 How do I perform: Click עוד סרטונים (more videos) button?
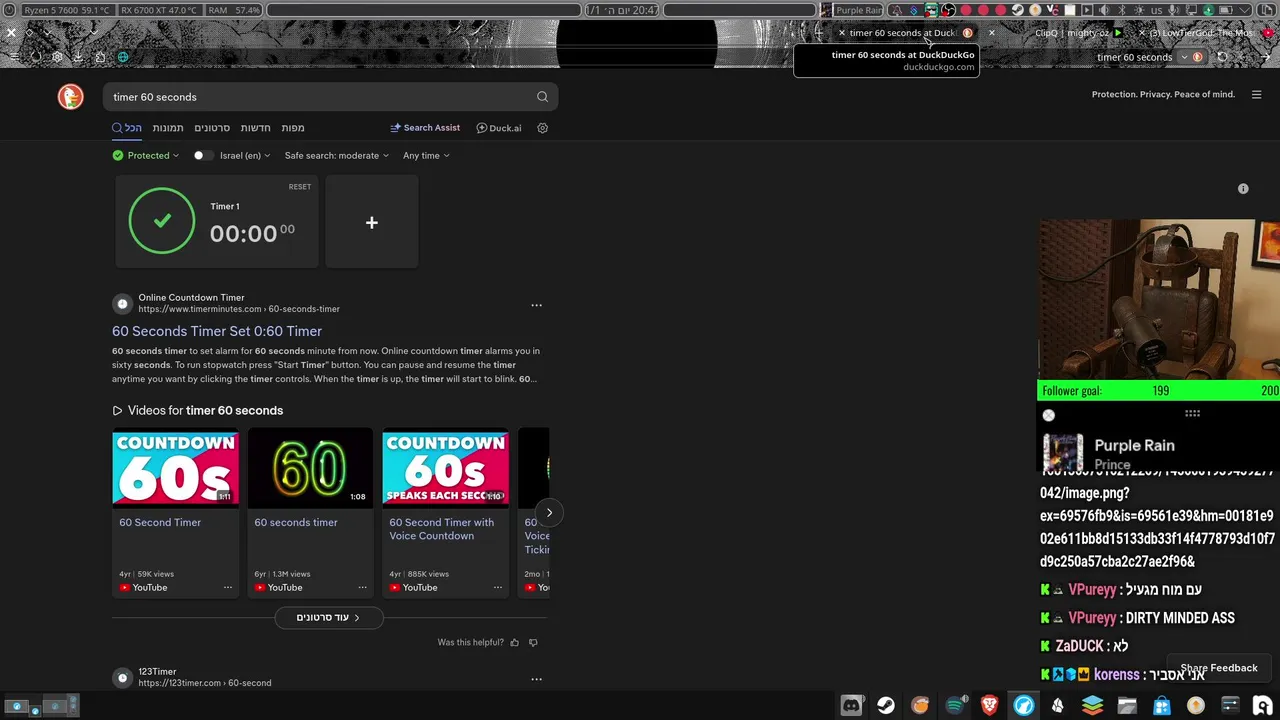329,617
